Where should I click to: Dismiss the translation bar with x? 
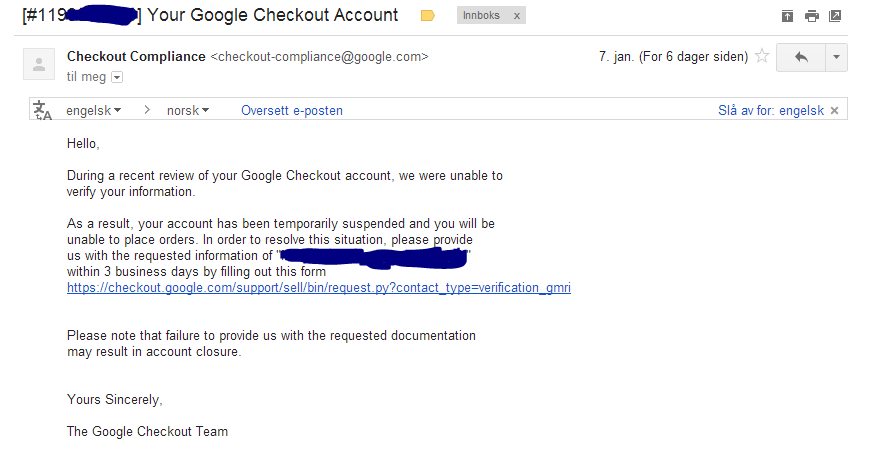(x=834, y=110)
